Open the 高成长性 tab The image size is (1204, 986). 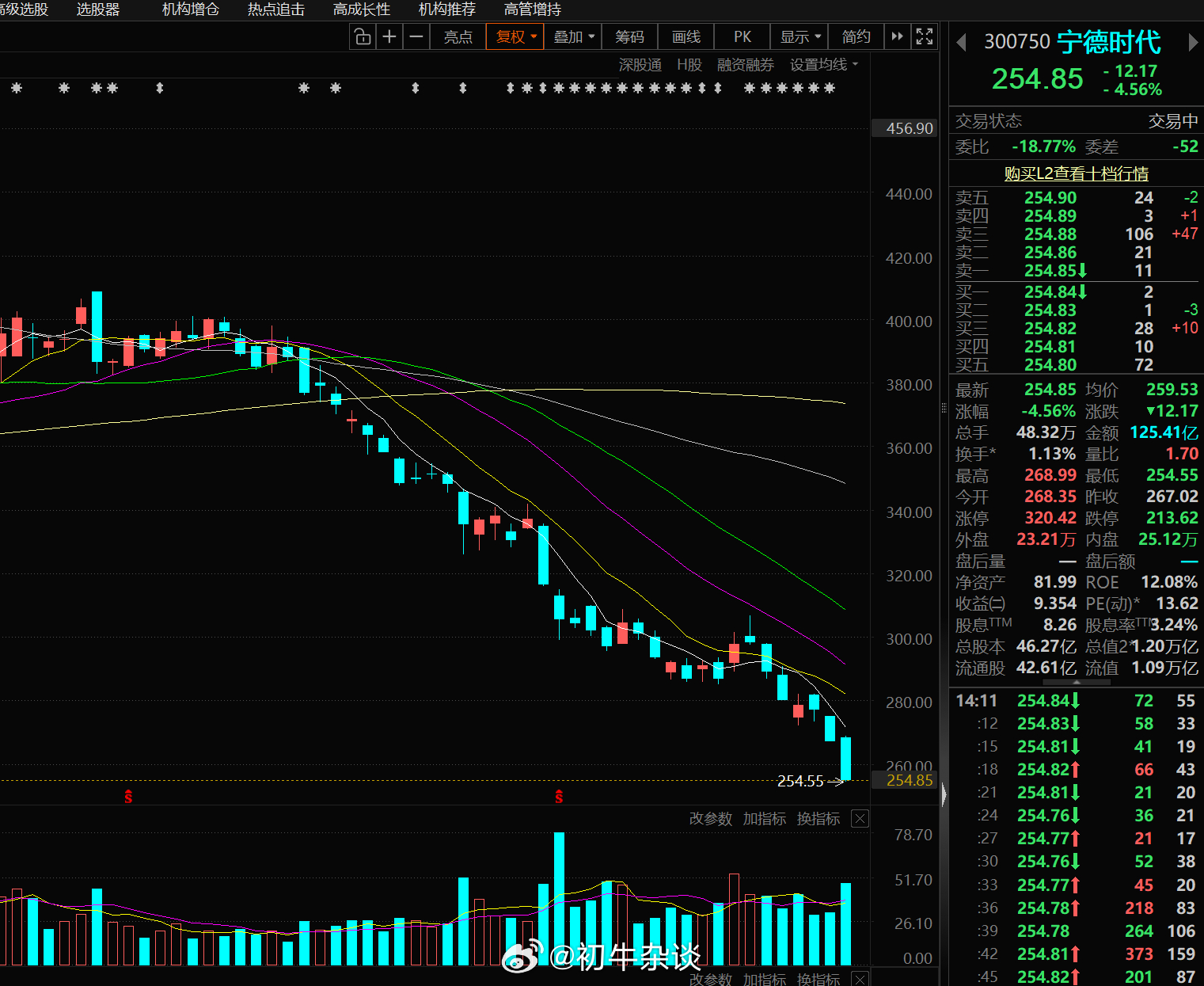[x=362, y=10]
